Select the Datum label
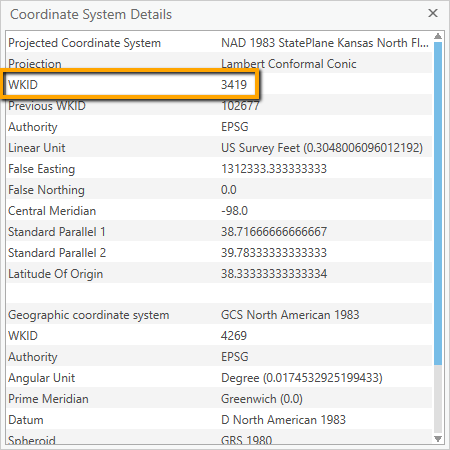The width and height of the screenshot is (450, 450). [x=26, y=420]
